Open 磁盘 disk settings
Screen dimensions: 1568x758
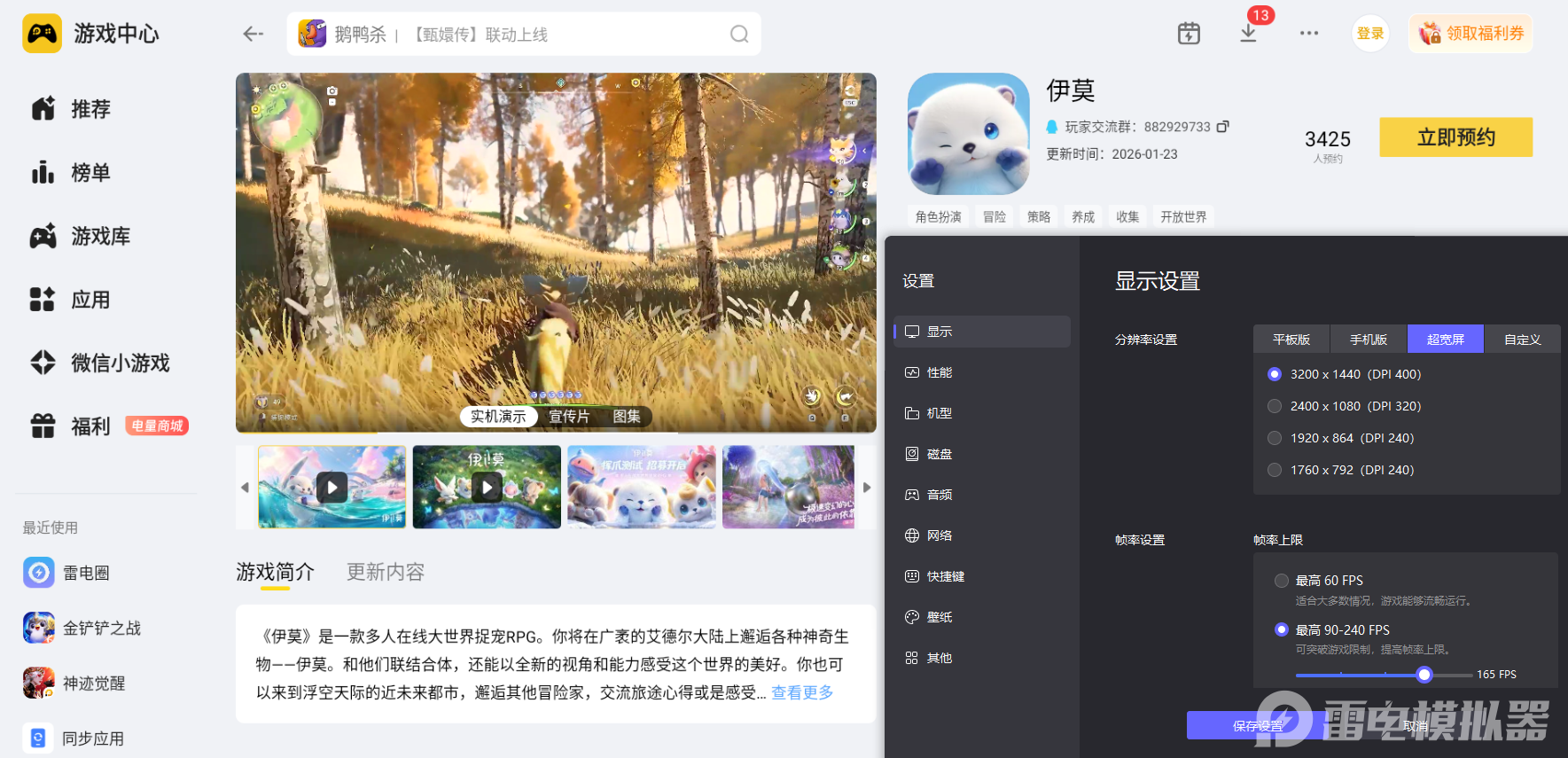coord(982,454)
